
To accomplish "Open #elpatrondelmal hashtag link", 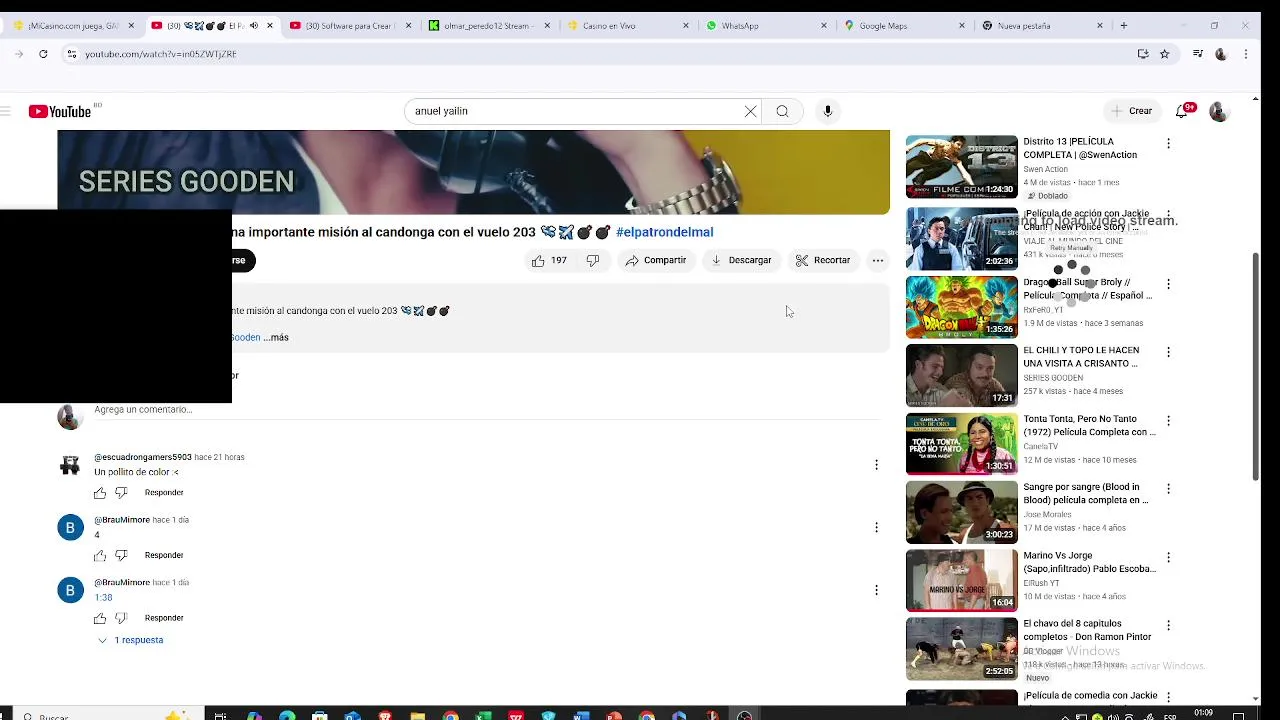I will tap(664, 232).
